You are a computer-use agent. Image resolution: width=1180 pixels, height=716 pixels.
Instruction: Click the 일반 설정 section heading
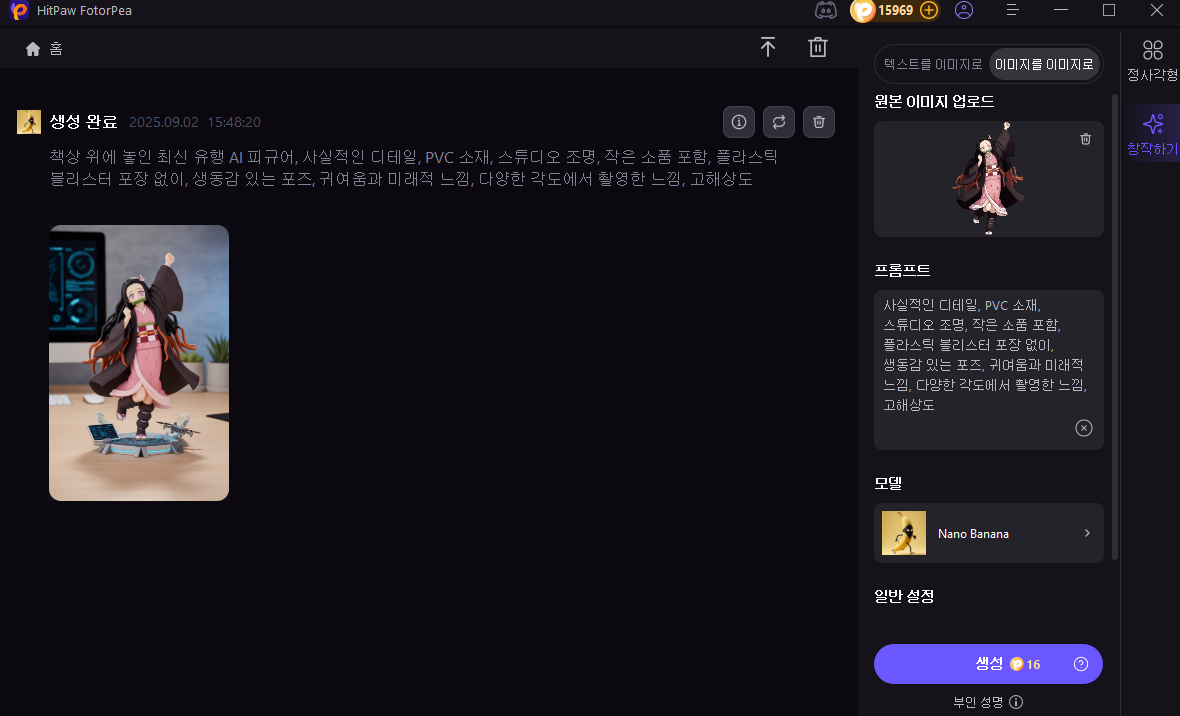click(x=904, y=596)
